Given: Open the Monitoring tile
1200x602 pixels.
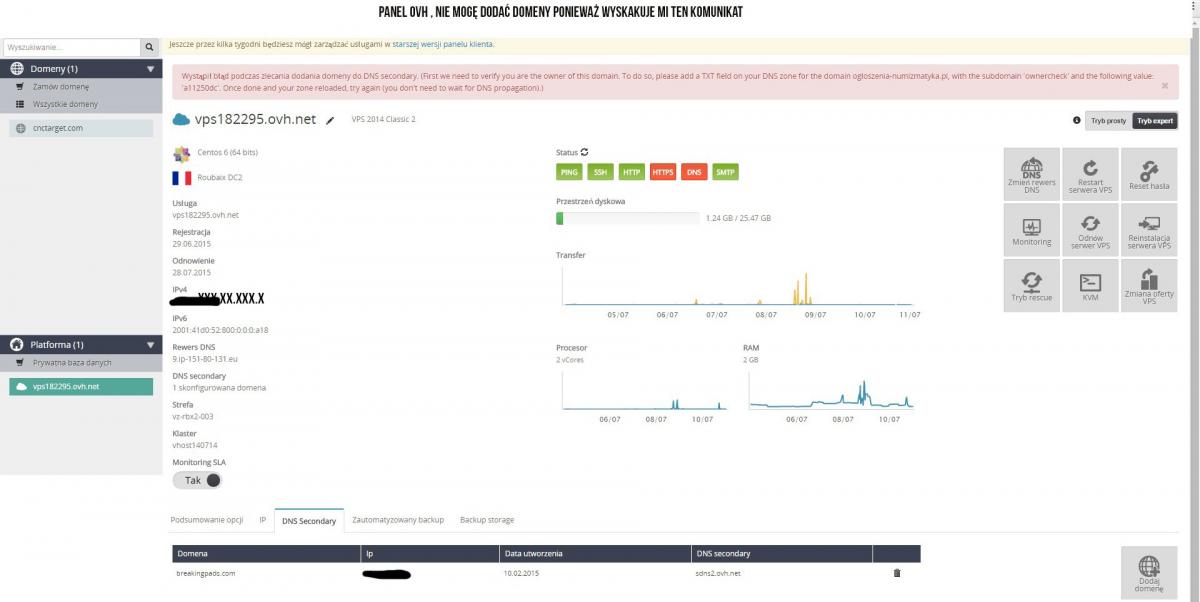Looking at the screenshot, I should [1032, 231].
